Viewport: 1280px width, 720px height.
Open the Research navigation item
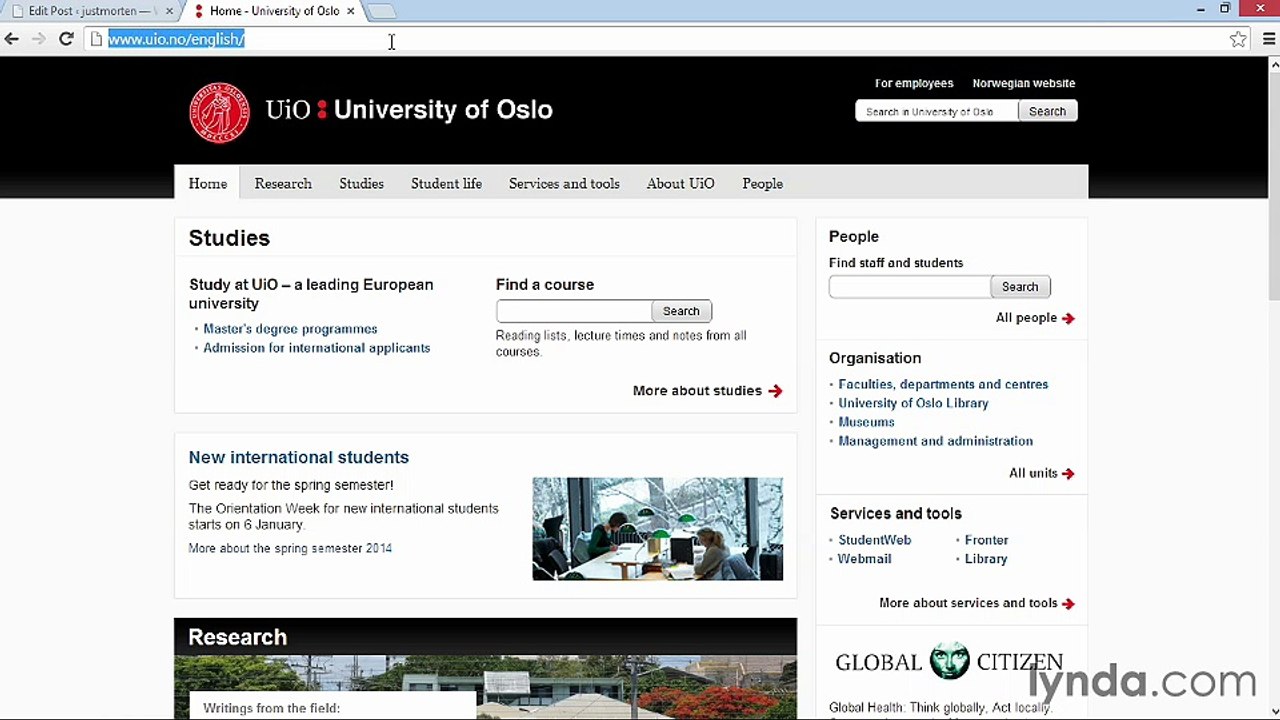(x=283, y=184)
